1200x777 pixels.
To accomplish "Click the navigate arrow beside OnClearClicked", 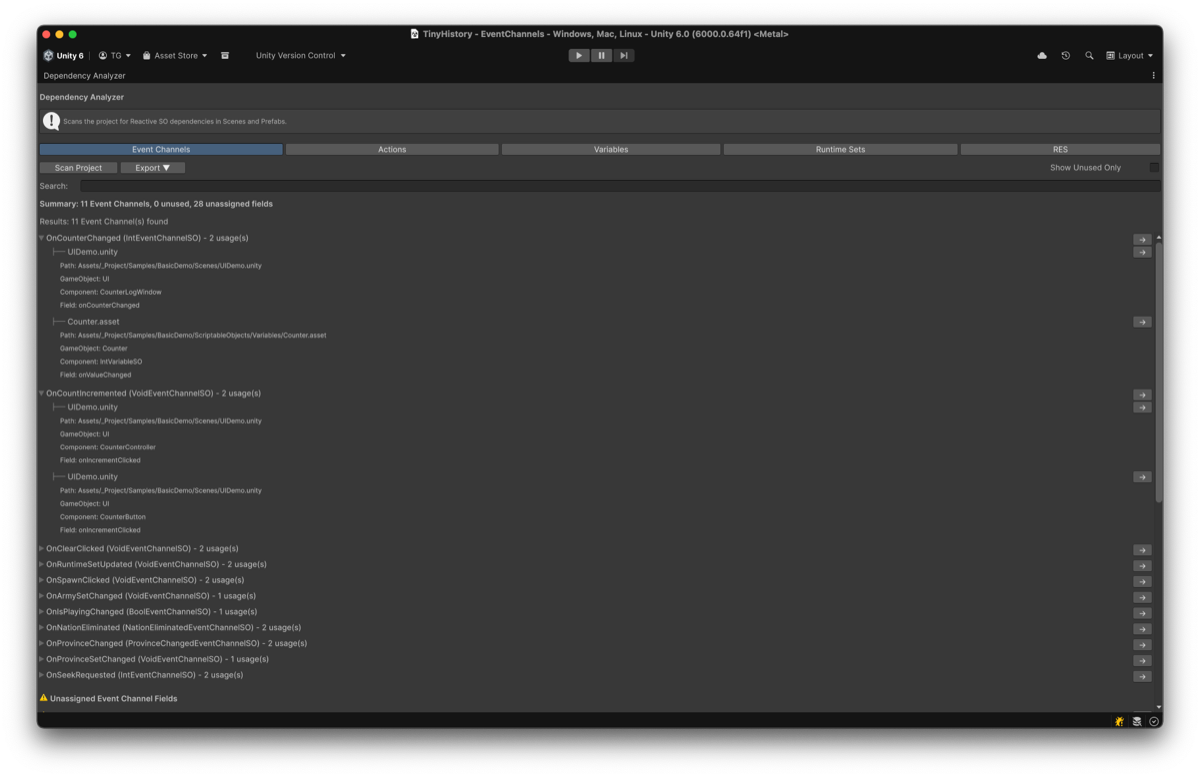I will tap(1141, 549).
